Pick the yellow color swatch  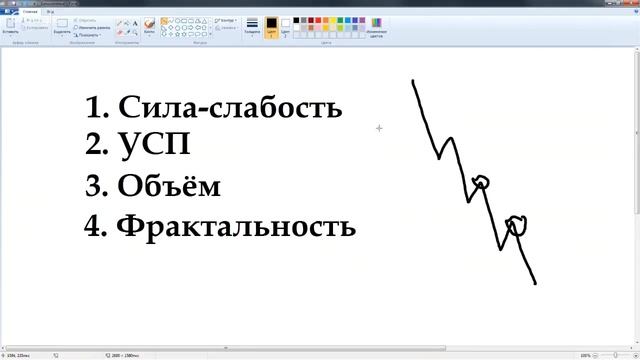[333, 20]
